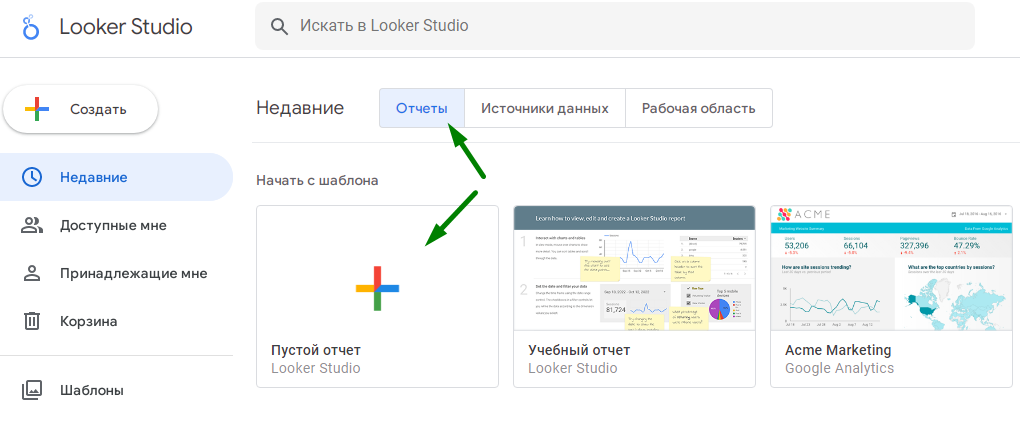Open the Acme Marketing template thumbnail
Image resolution: width=1020 pixels, height=440 pixels.
(x=892, y=268)
